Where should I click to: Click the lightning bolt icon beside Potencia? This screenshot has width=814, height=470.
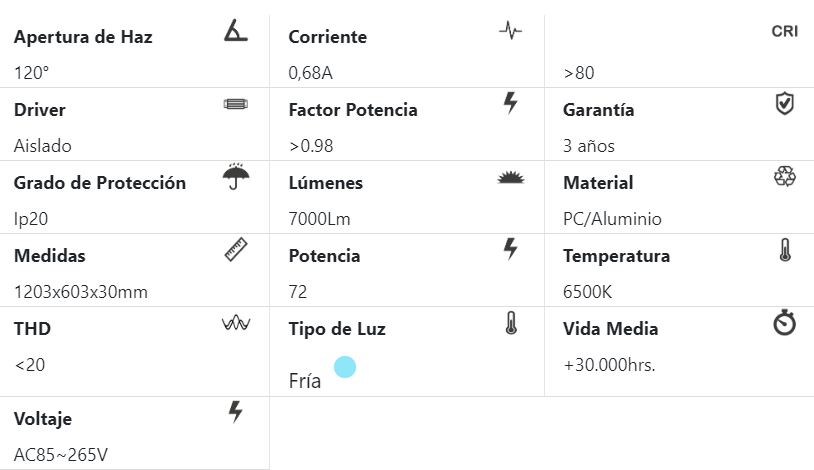[x=510, y=249]
